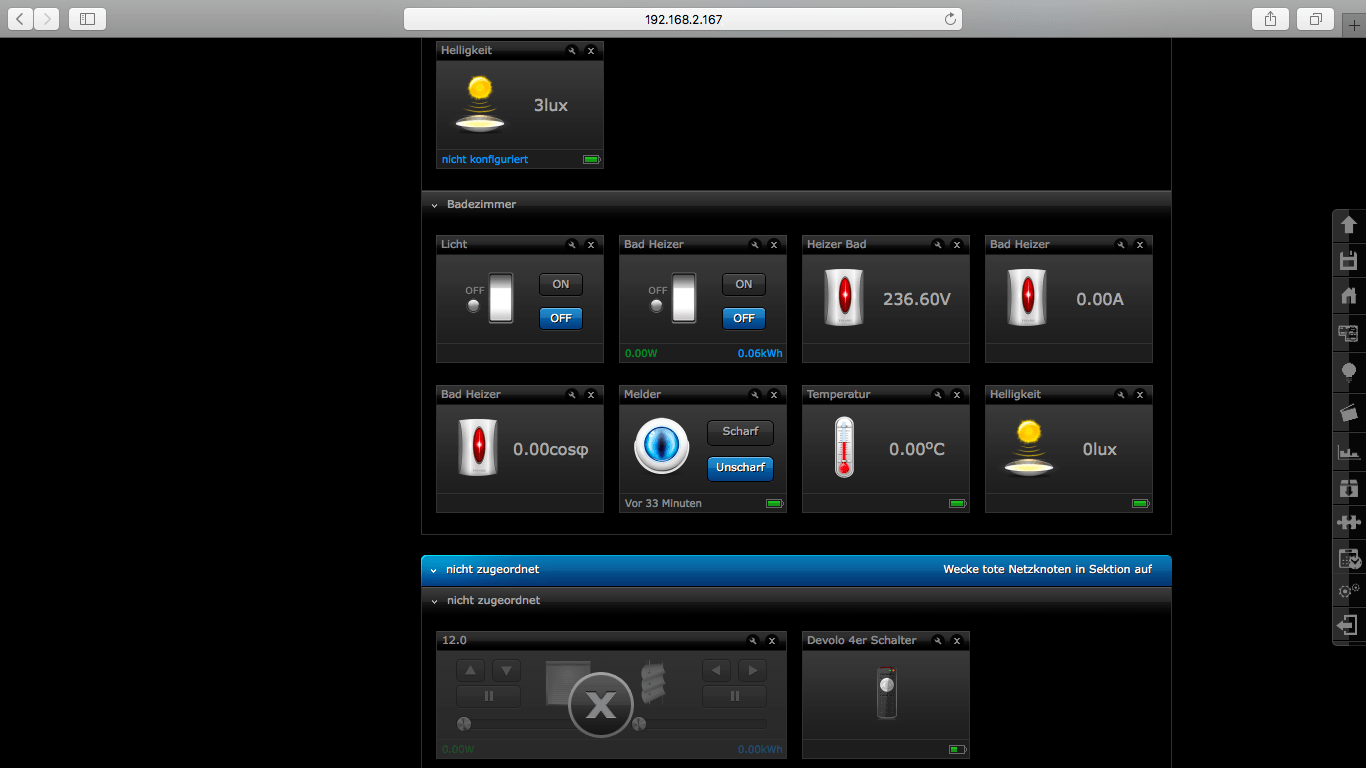The image size is (1366, 768).
Task: Click 'Wecke tote Netzknoten in Sektion auf'
Action: [1047, 570]
